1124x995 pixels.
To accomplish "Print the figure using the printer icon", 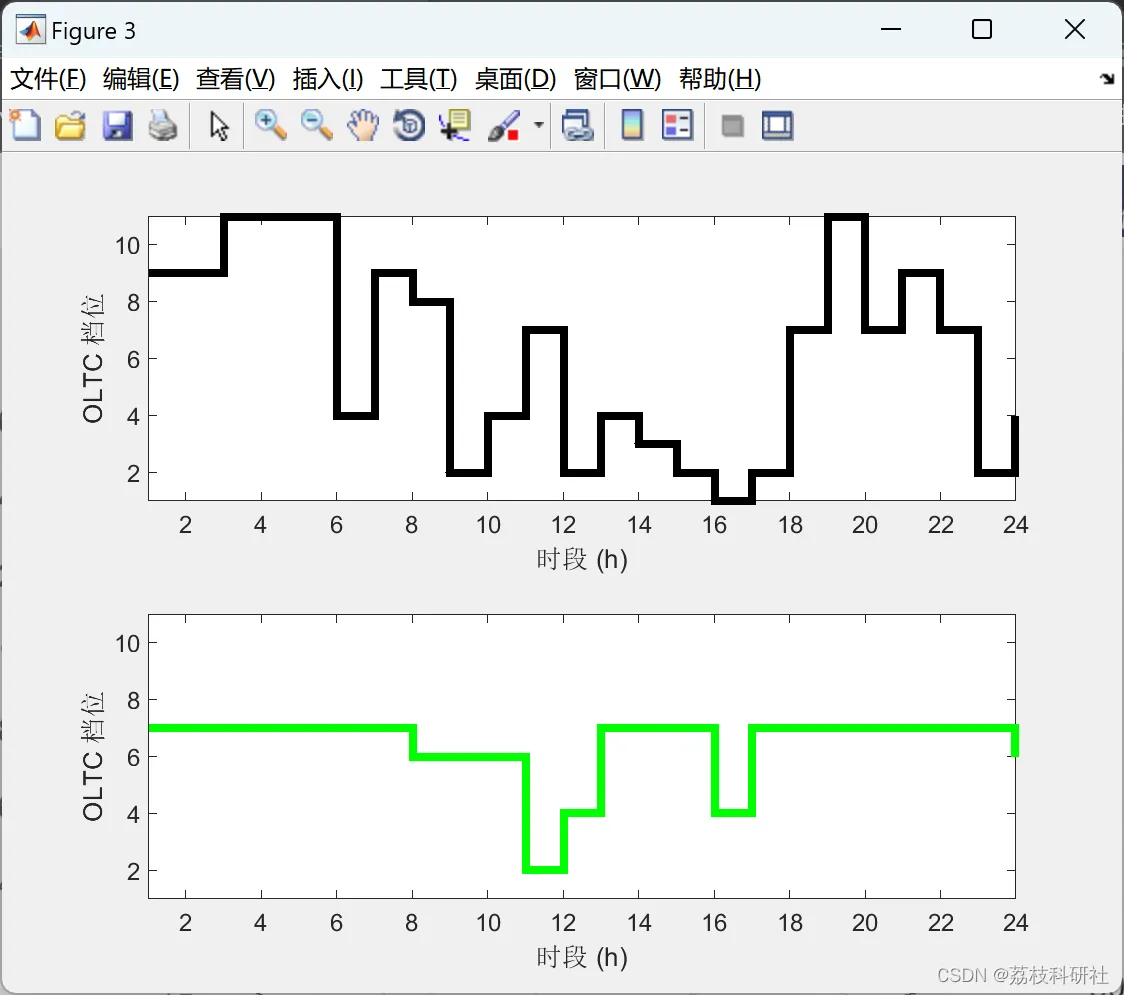I will click(163, 125).
